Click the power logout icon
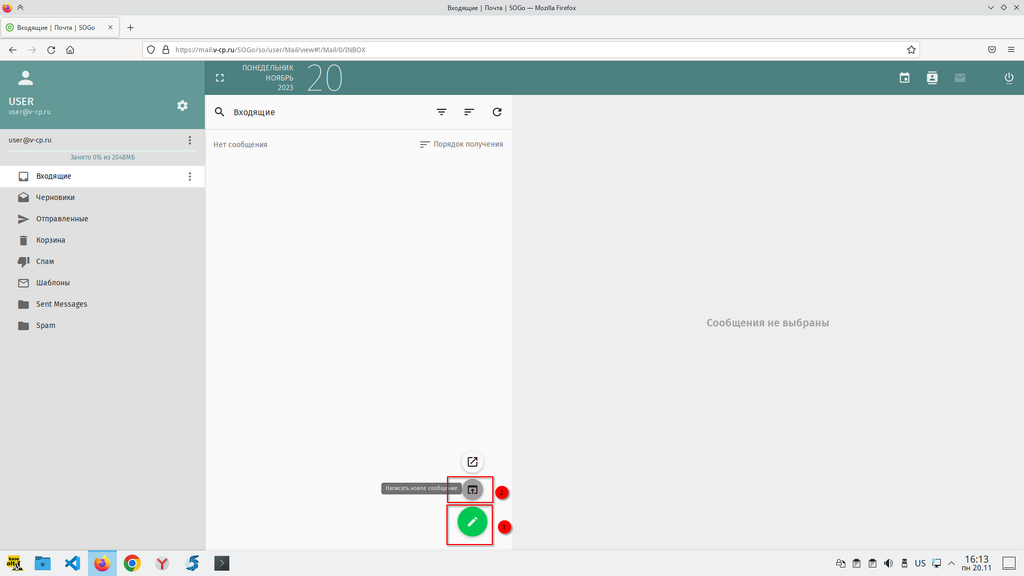Image resolution: width=1024 pixels, height=576 pixels. point(1008,78)
